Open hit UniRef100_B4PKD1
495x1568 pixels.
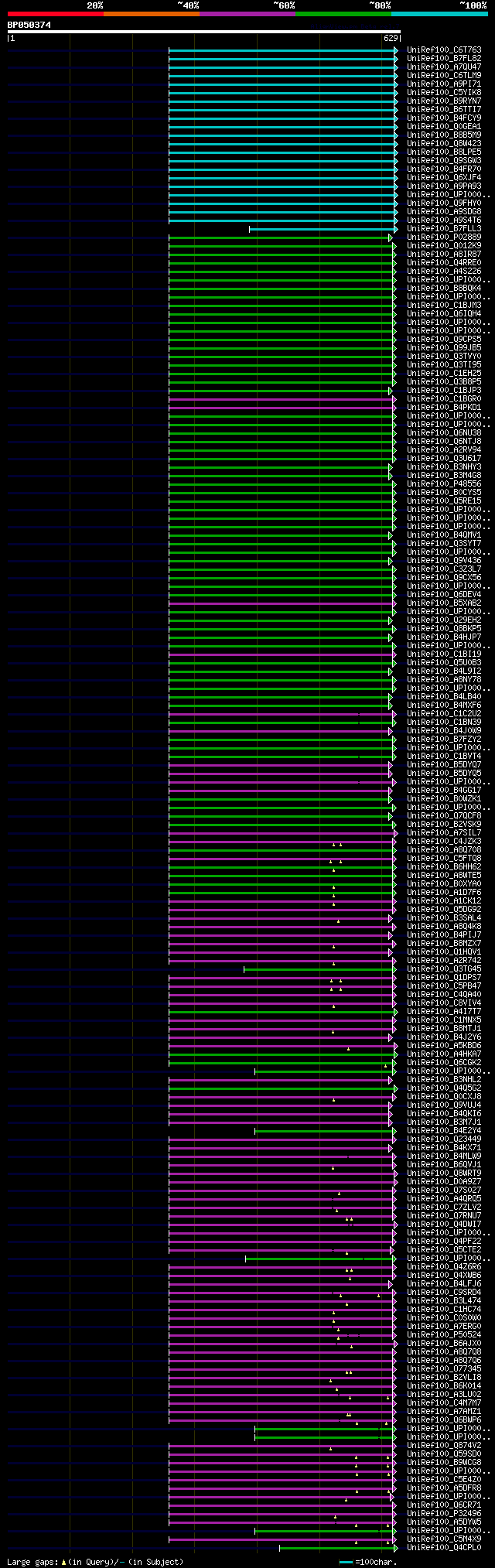coord(444,408)
